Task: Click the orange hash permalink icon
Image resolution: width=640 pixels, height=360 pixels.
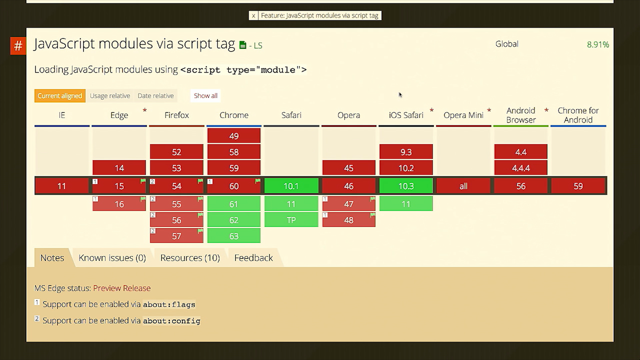Action: (18, 46)
